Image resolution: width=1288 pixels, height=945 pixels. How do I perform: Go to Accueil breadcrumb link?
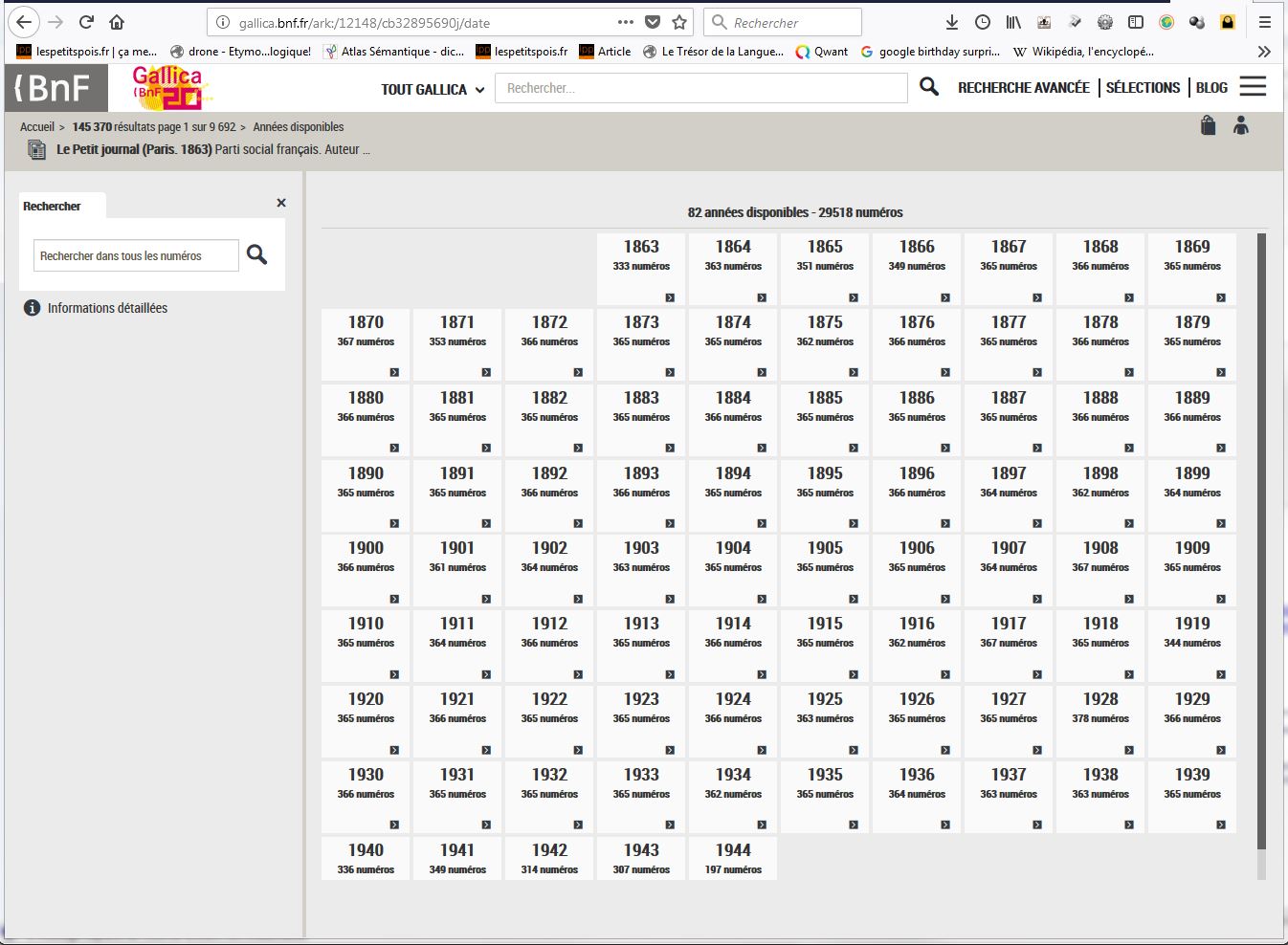pyautogui.click(x=37, y=127)
